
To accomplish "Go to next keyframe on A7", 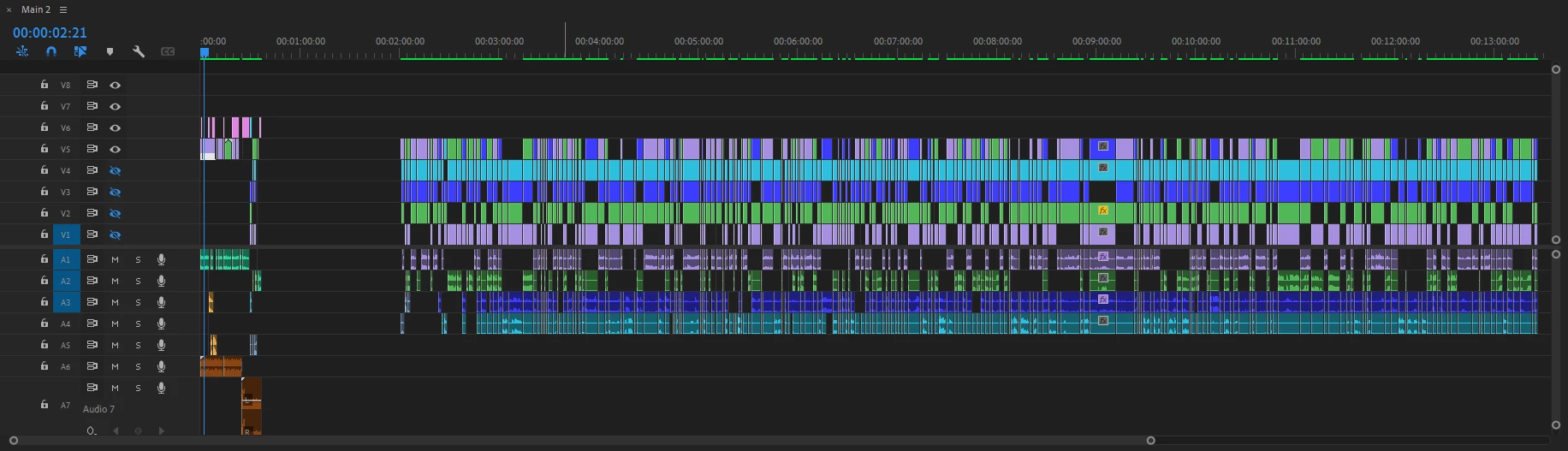I will click(x=161, y=430).
